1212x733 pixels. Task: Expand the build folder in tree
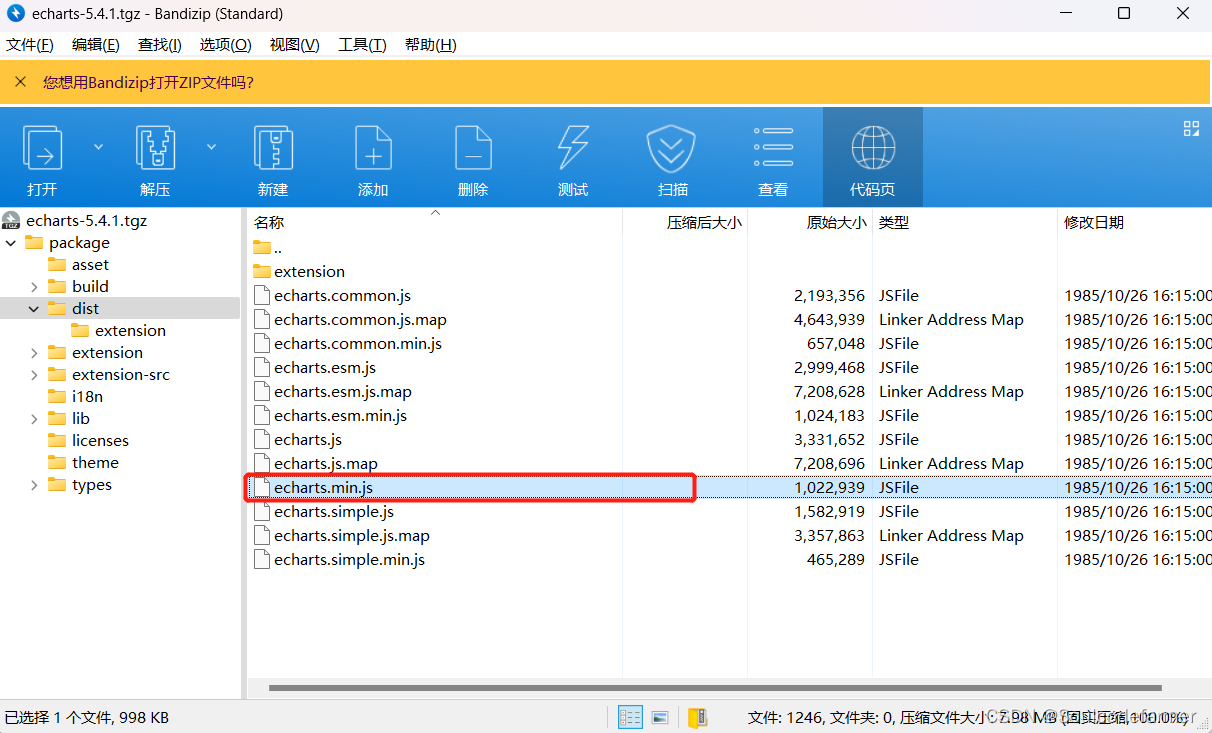point(34,287)
